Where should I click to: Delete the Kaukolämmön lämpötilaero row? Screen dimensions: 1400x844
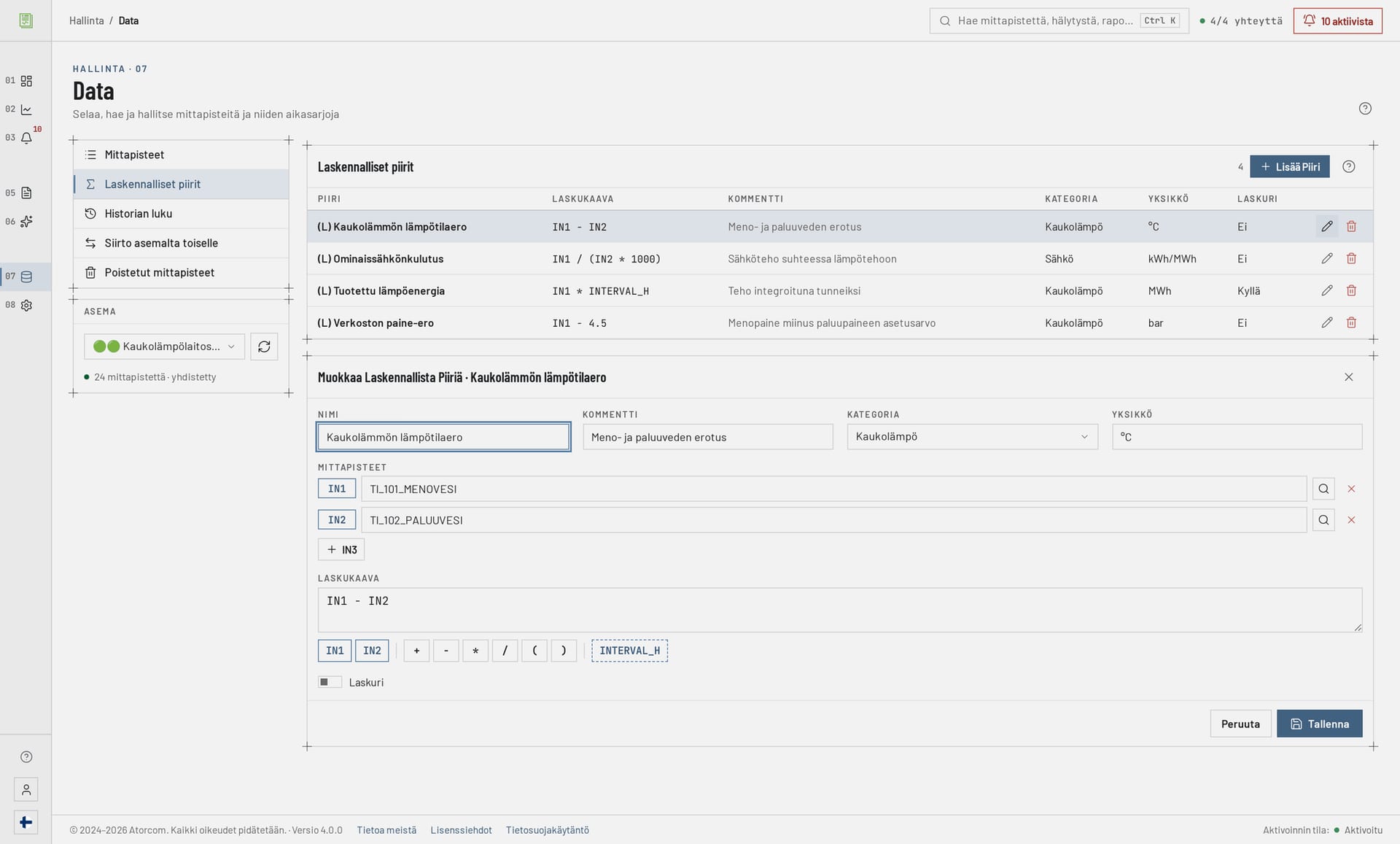click(x=1351, y=227)
